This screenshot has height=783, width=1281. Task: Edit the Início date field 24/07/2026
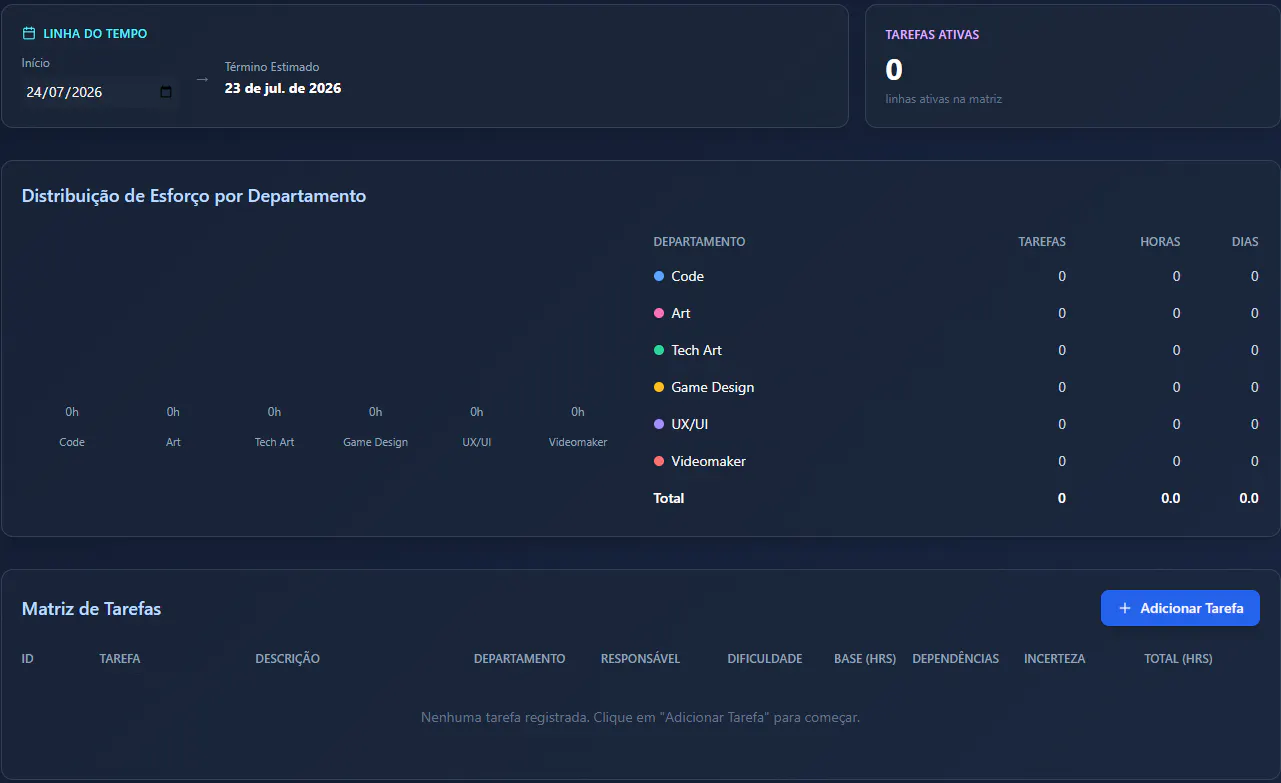point(99,92)
